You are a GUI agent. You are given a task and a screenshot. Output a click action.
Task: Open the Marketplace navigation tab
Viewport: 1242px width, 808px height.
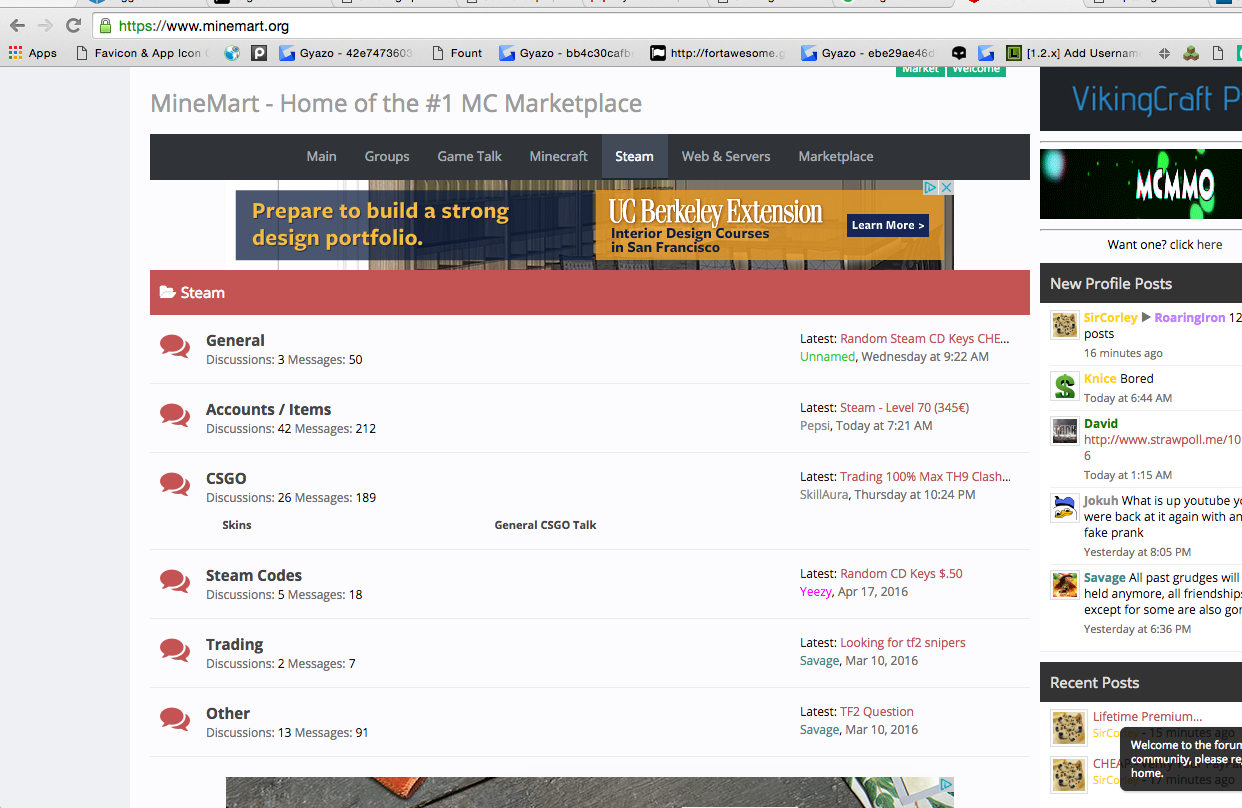835,156
